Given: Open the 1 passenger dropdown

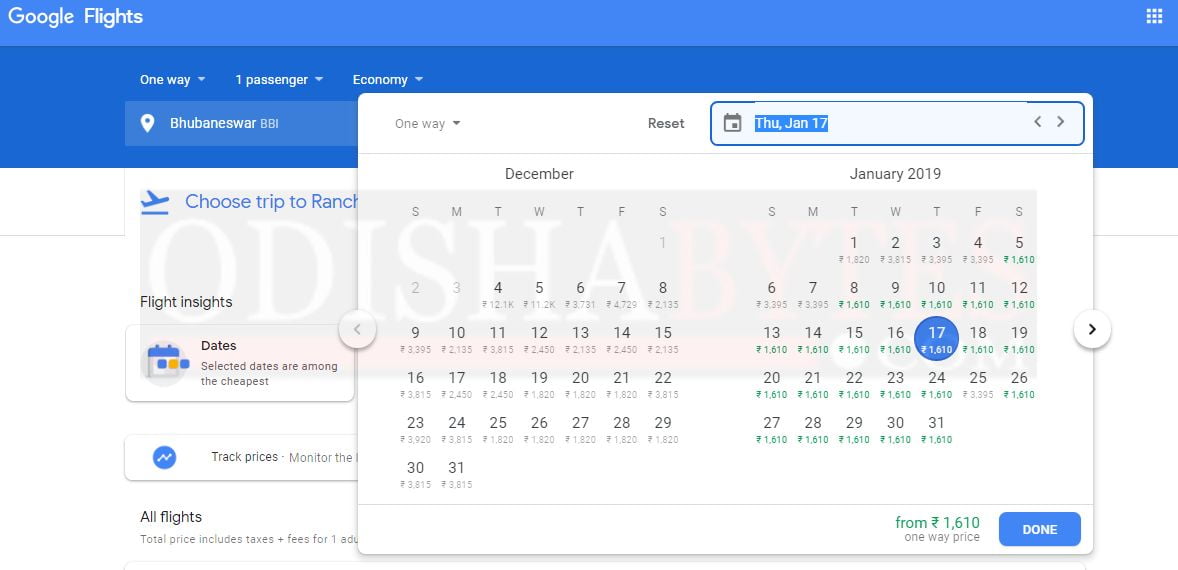Looking at the screenshot, I should click(x=279, y=79).
